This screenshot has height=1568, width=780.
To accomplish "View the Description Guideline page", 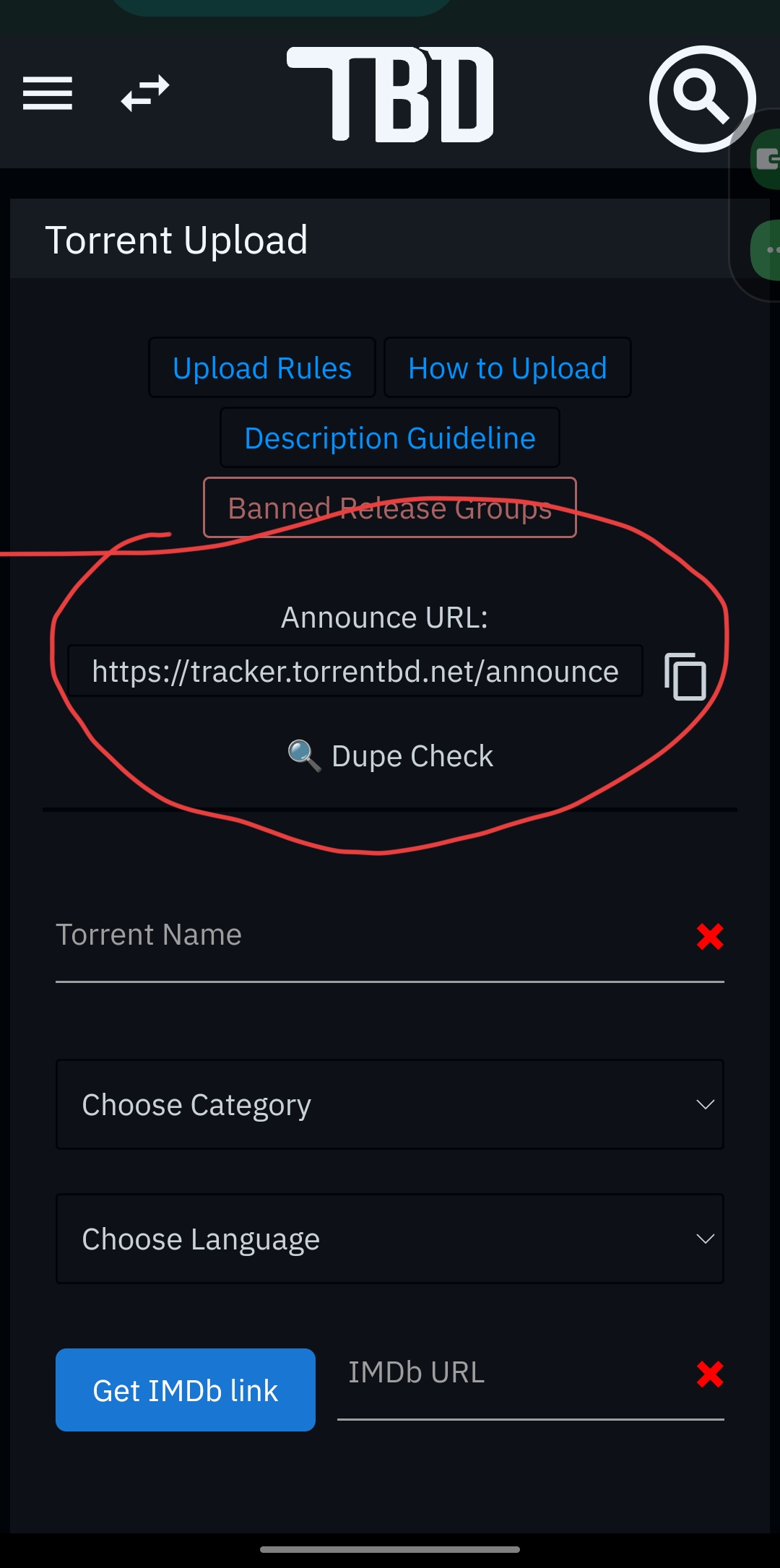I will (390, 438).
